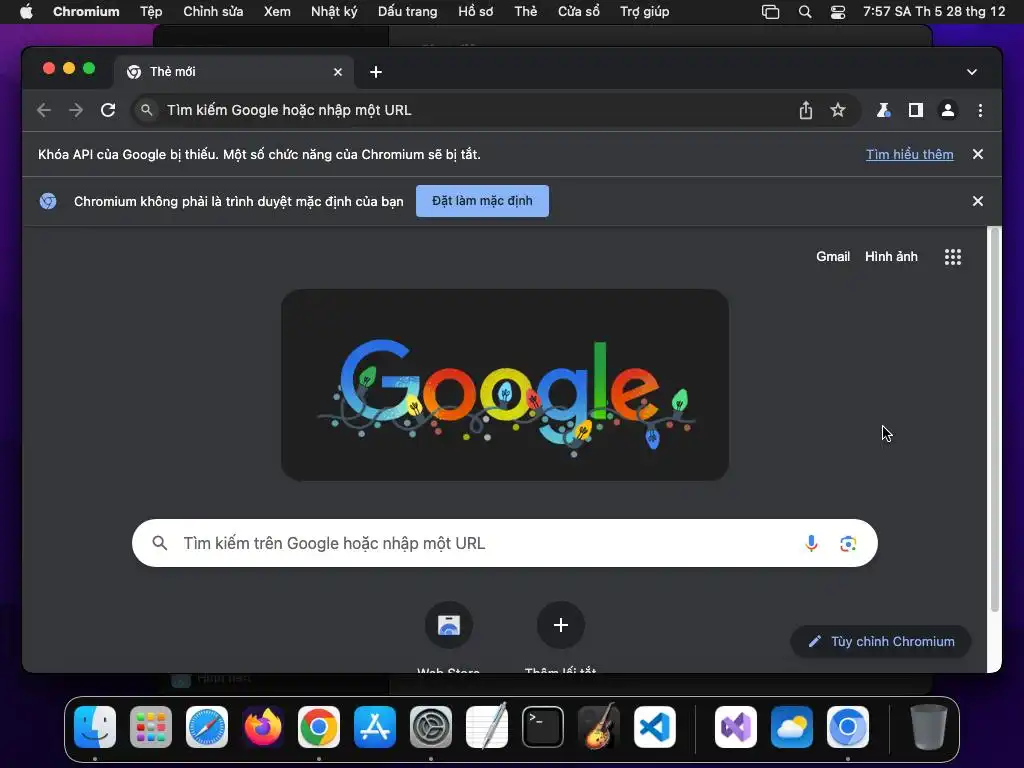
Task: Close the 'Thẻ mới' tab
Action: pos(338,72)
